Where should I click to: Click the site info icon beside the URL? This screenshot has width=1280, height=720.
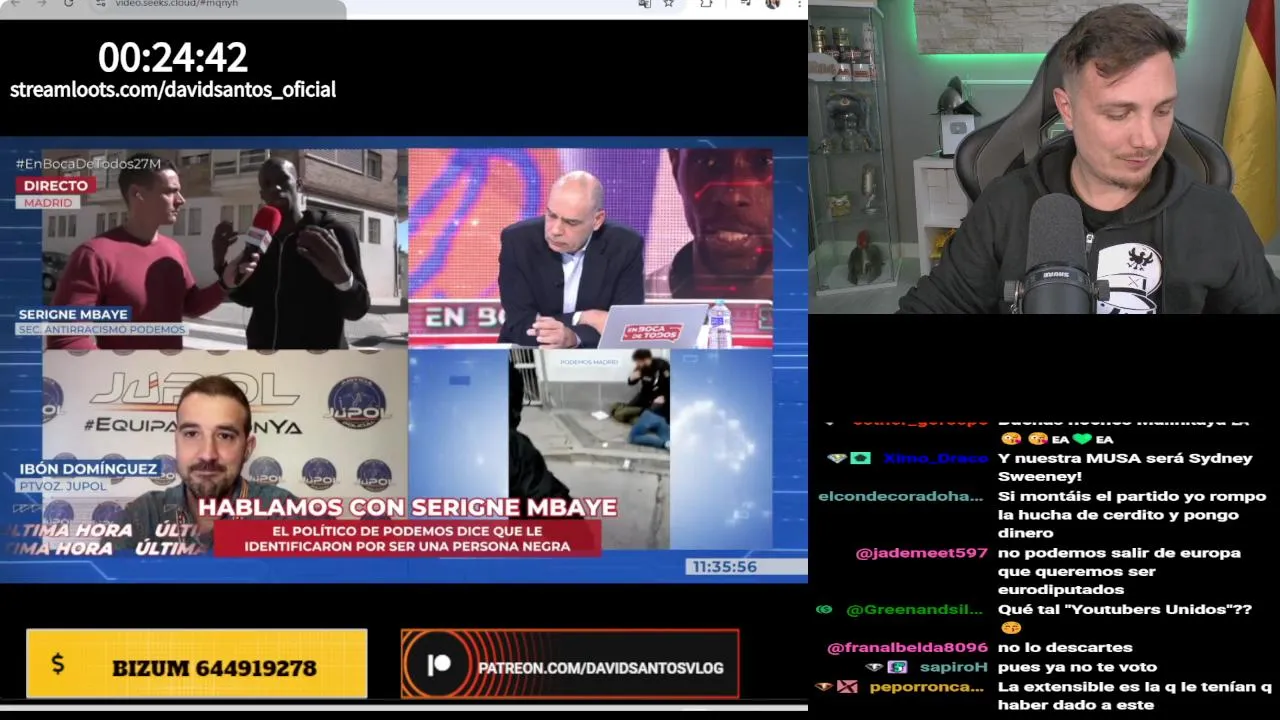pyautogui.click(x=100, y=3)
